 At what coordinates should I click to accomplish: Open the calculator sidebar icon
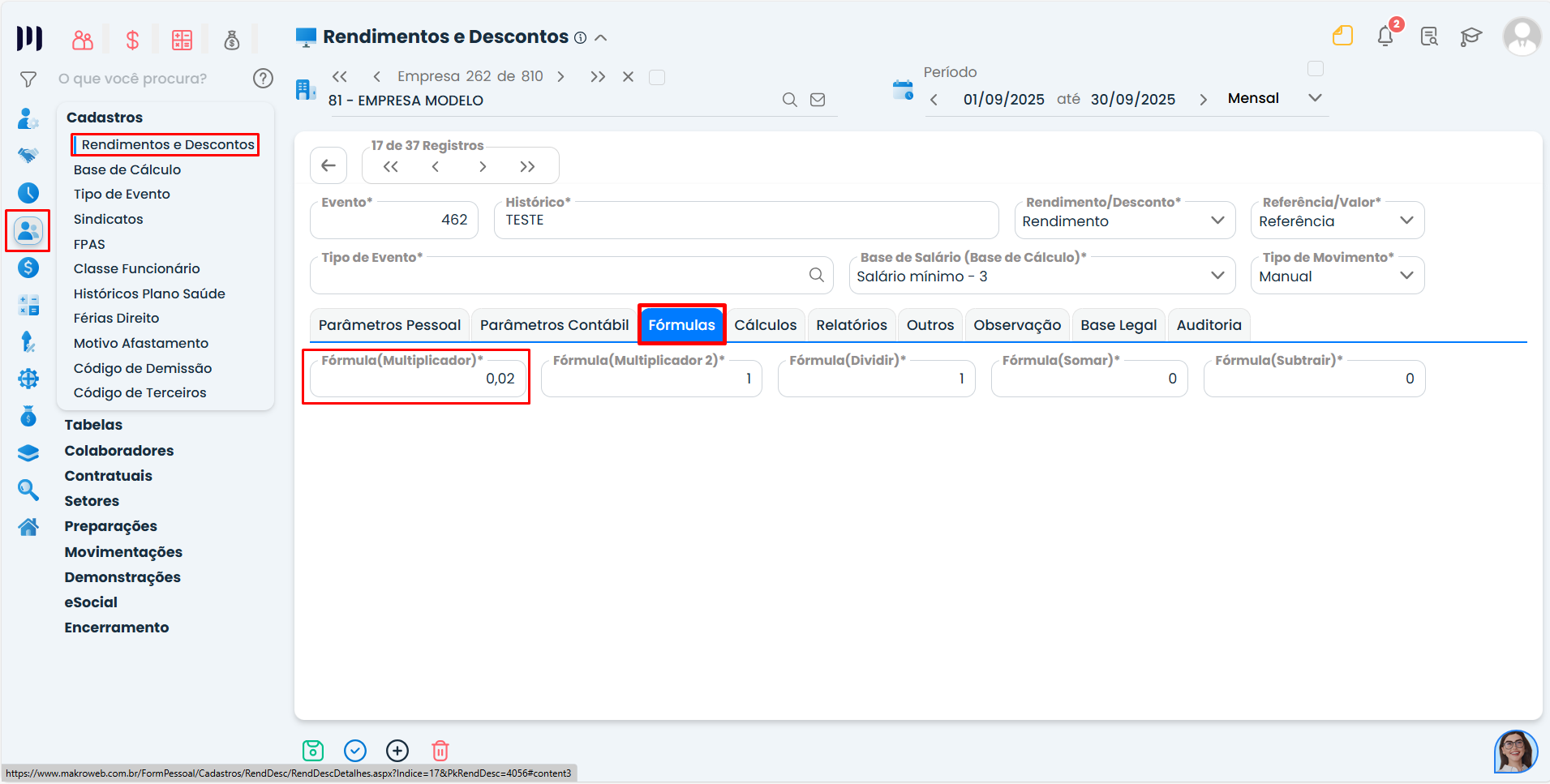pyautogui.click(x=28, y=305)
